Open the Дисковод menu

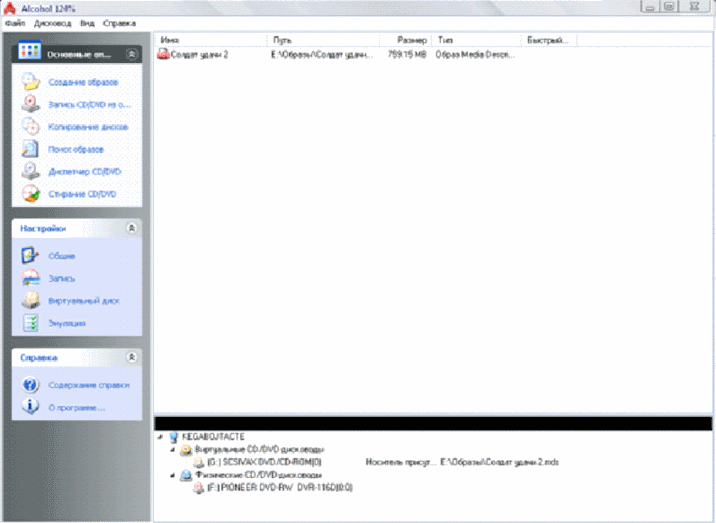tap(53, 23)
